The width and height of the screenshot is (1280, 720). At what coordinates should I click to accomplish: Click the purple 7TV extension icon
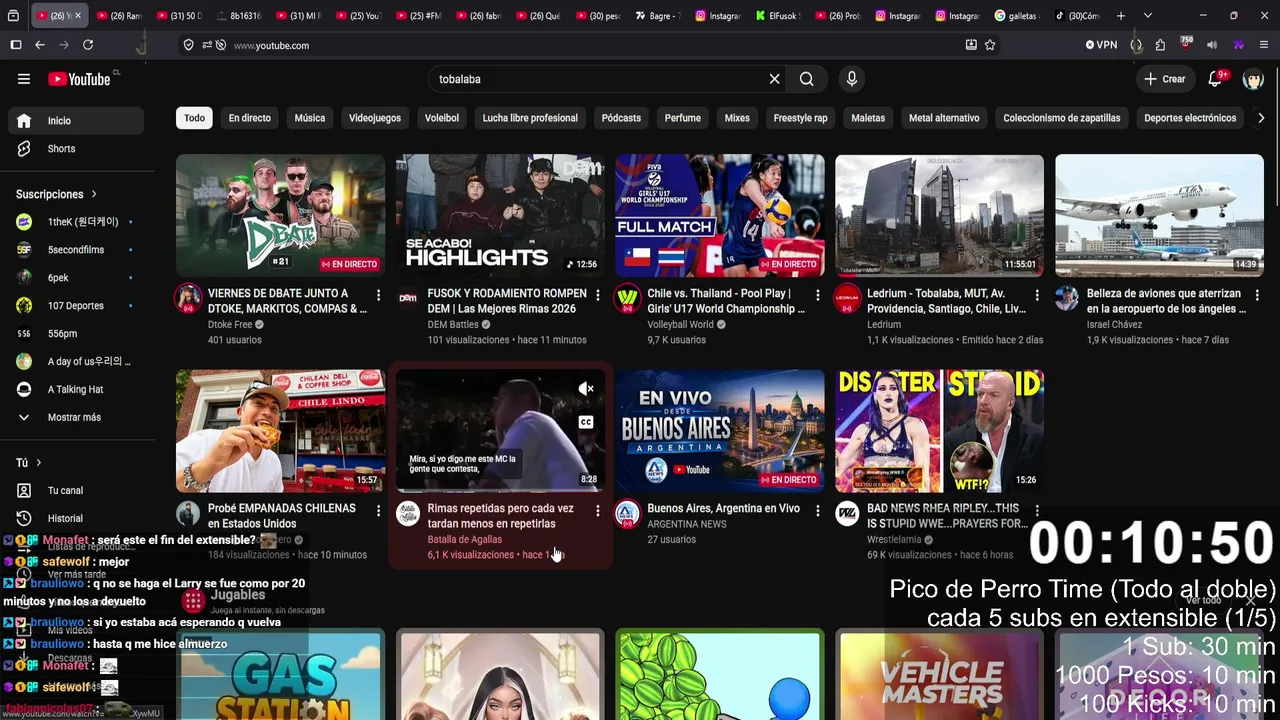[1238, 45]
